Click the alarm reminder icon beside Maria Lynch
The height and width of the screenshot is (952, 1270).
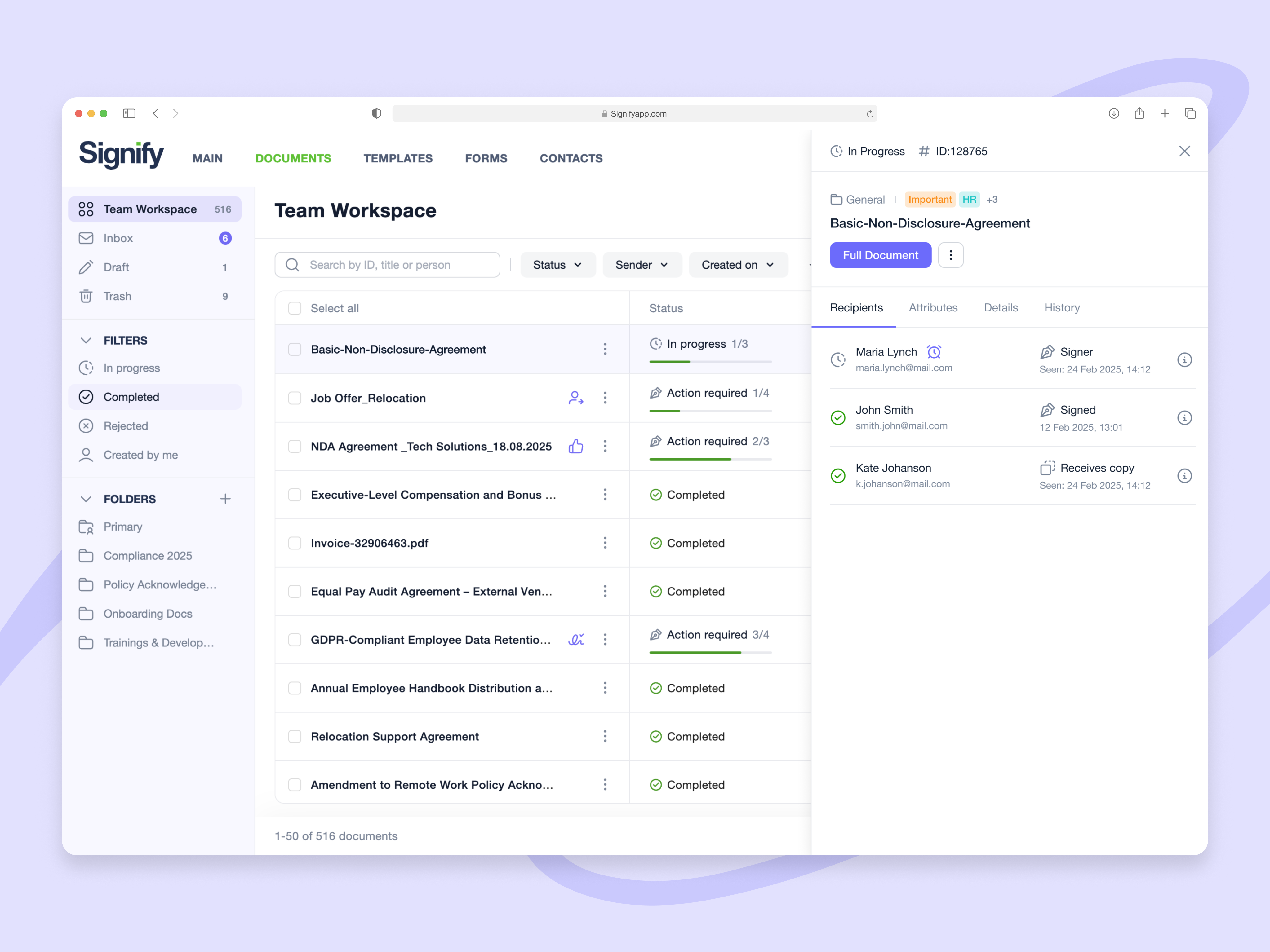[934, 352]
